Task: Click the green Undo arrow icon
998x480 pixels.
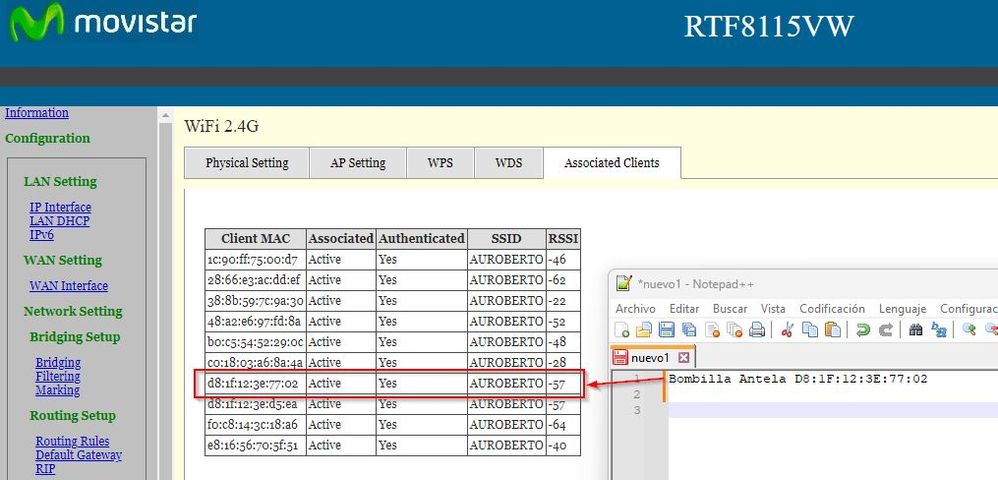Action: (862, 330)
